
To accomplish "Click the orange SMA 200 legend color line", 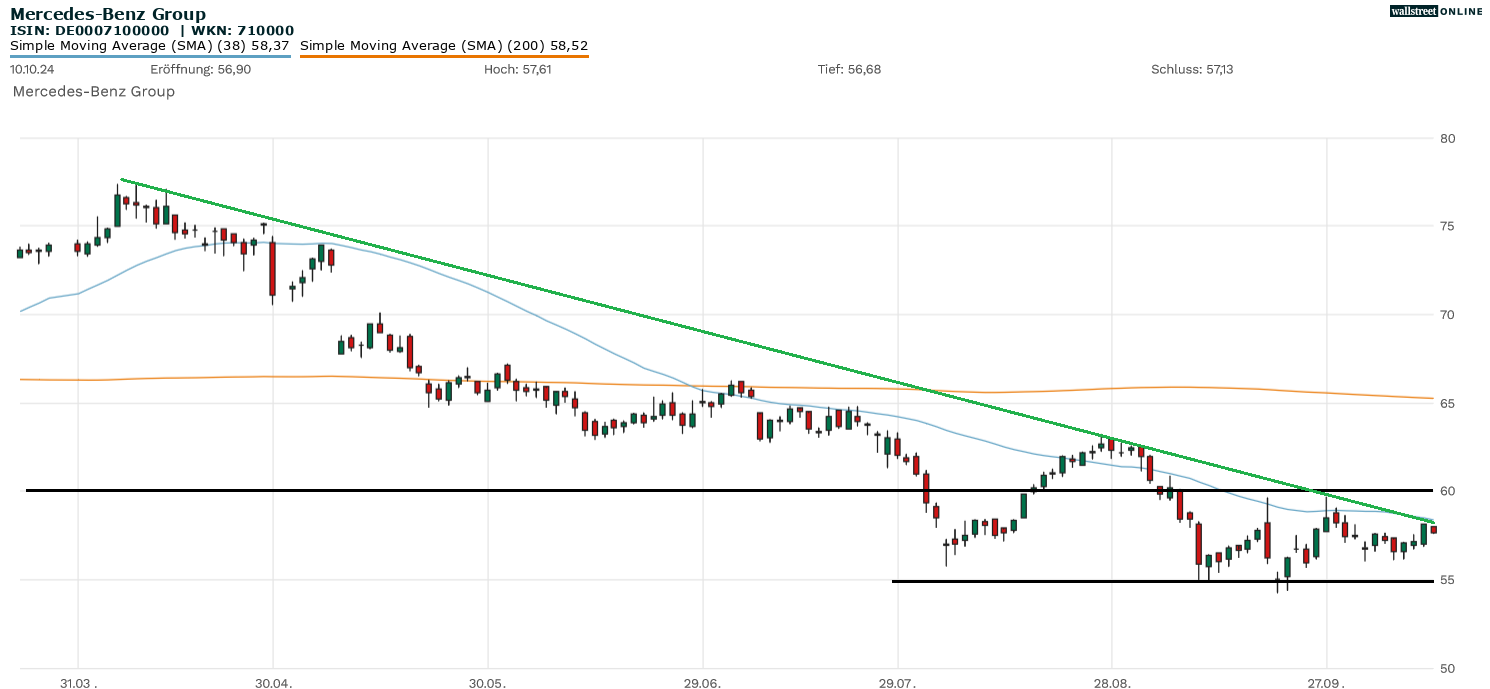I will 444,56.
